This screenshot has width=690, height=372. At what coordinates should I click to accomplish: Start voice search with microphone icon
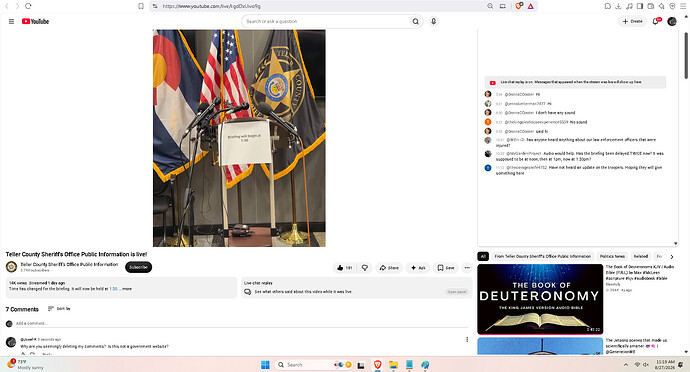[433, 21]
